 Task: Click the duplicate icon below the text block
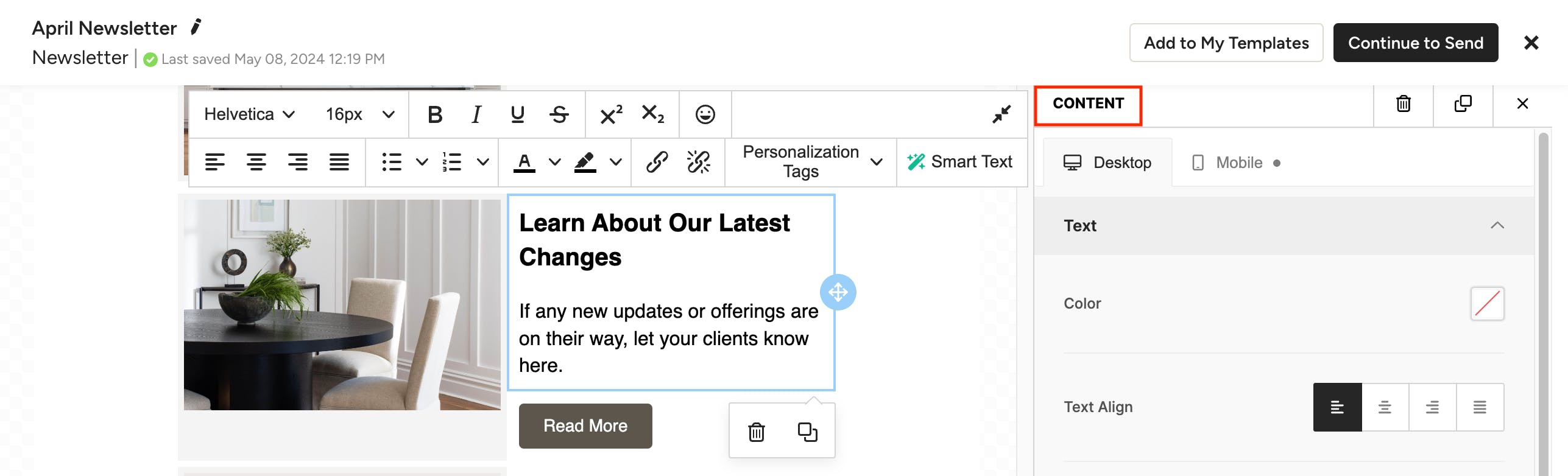tap(807, 432)
